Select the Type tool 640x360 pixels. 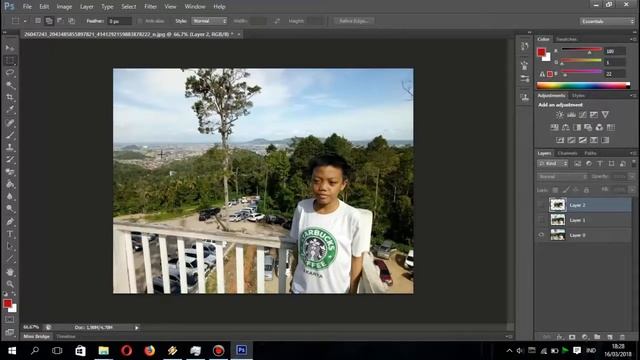coord(10,234)
